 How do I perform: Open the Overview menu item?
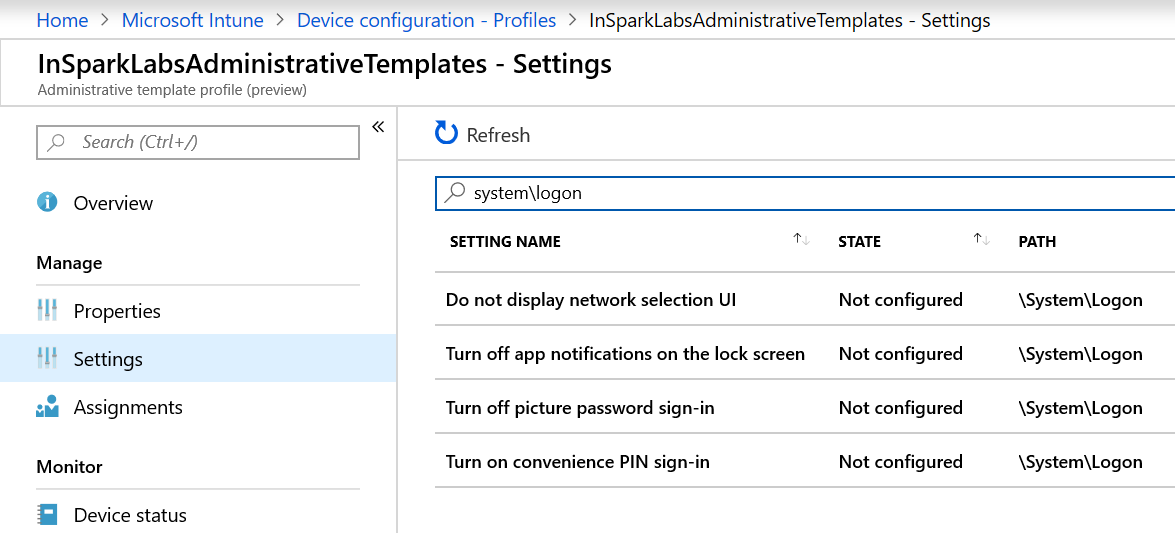113,203
